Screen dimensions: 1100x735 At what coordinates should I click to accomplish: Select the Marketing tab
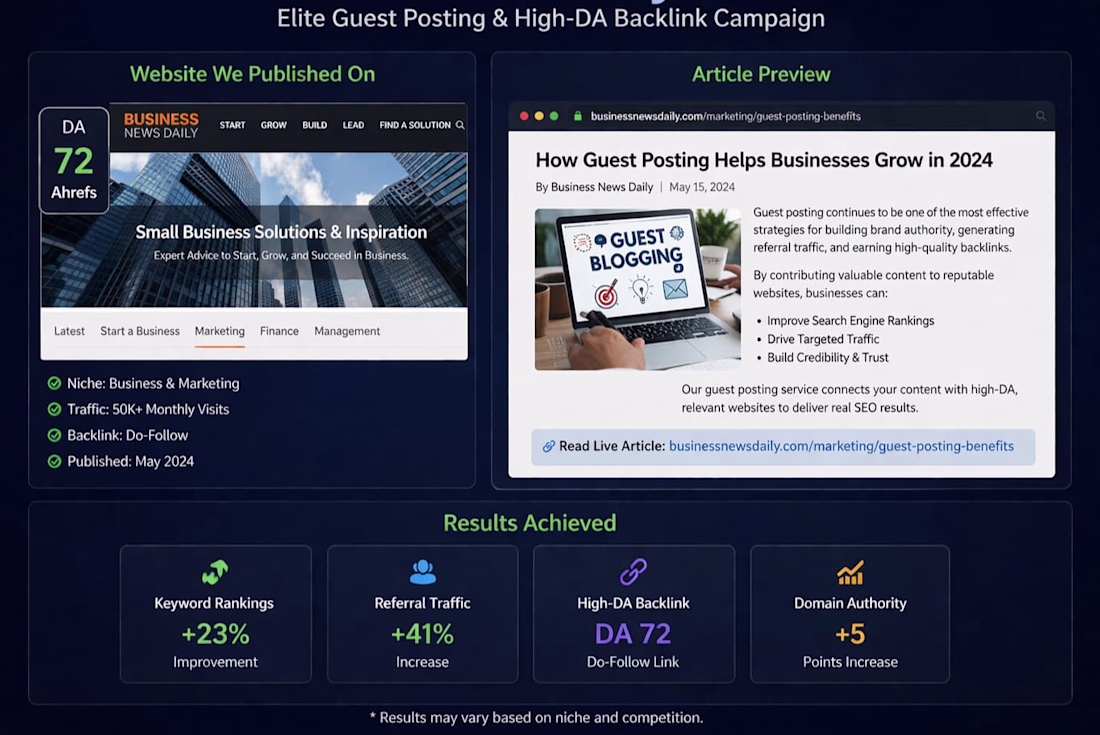(x=220, y=331)
